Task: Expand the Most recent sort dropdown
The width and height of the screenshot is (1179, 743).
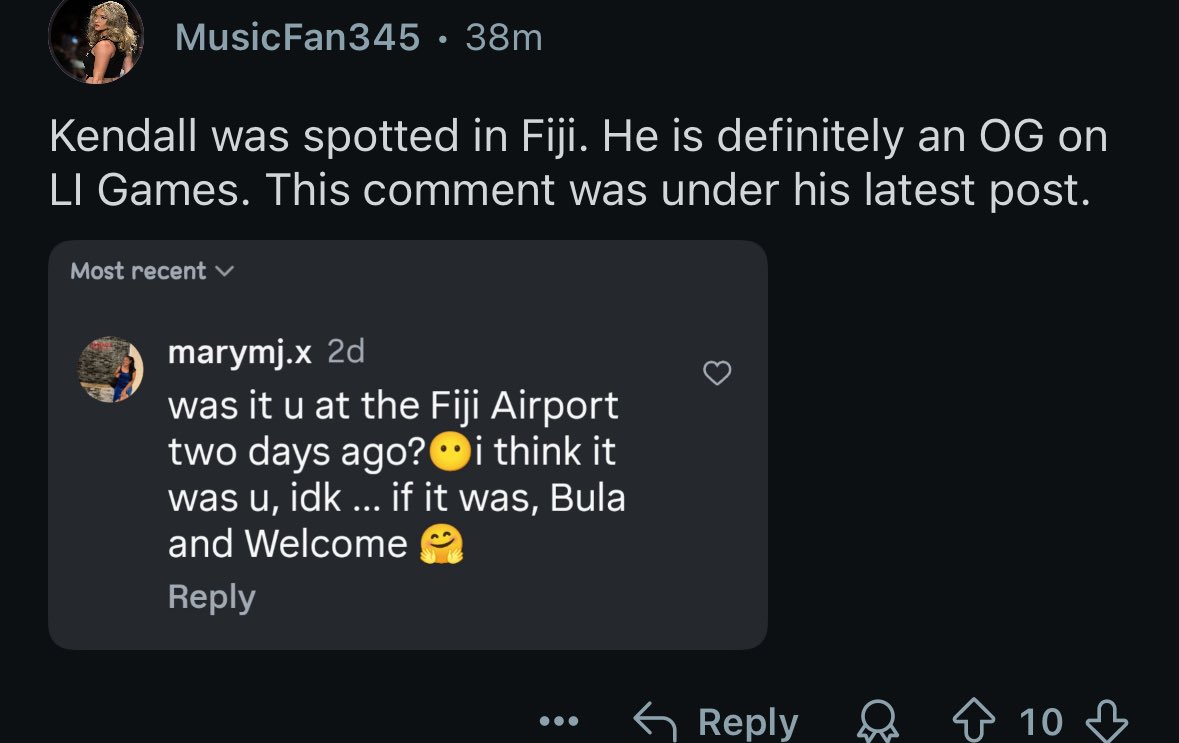Action: point(152,271)
